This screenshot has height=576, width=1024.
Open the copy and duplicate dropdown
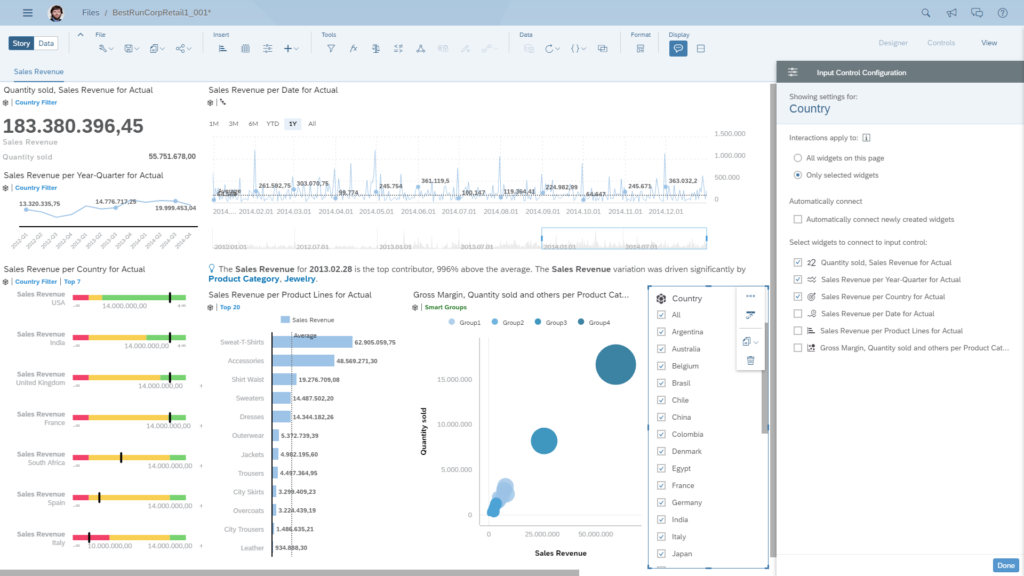tap(157, 48)
